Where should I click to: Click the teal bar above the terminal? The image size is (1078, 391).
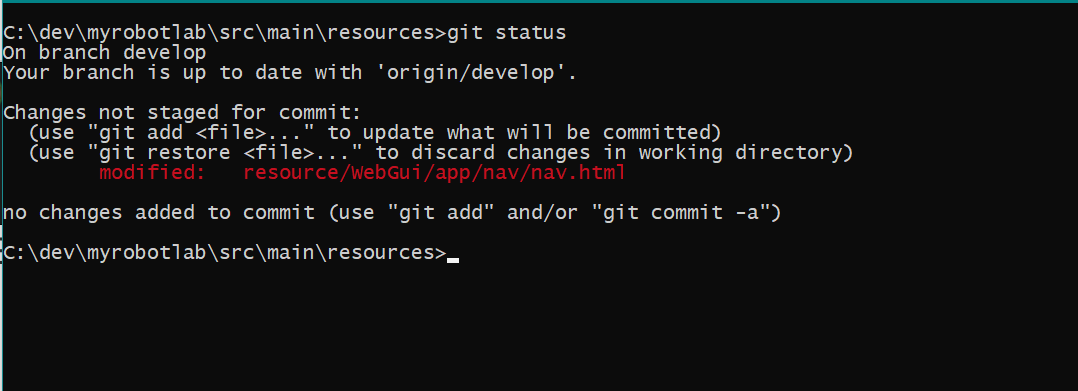coord(539,1)
